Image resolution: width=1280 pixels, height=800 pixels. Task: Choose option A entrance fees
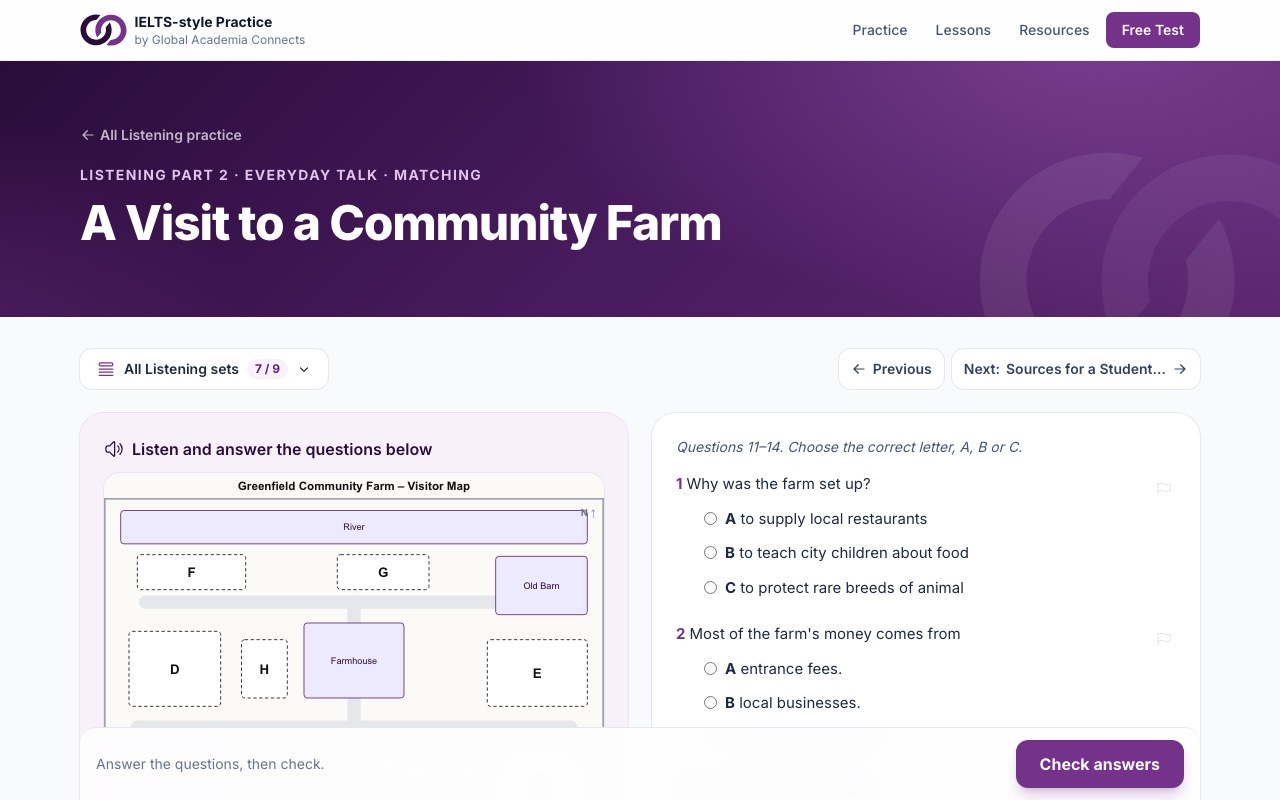[710, 669]
